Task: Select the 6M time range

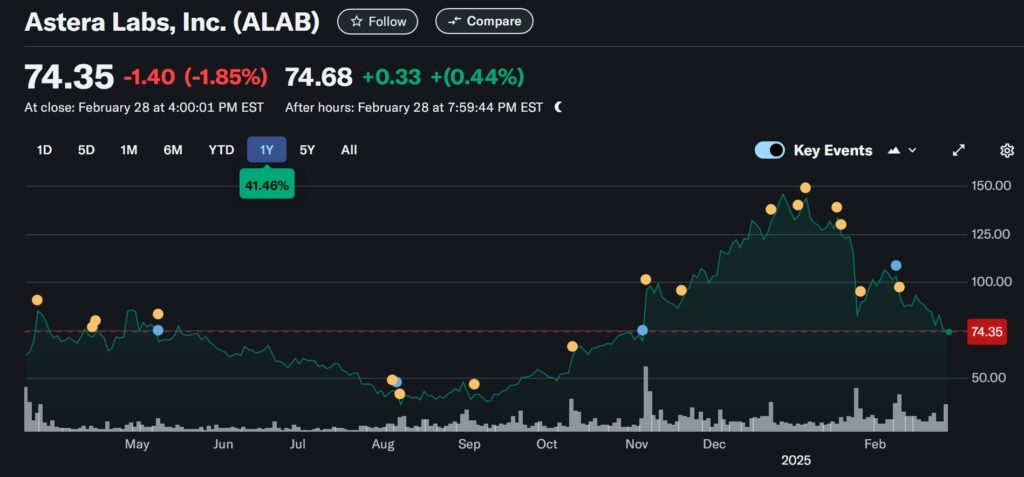Action: click(x=173, y=150)
